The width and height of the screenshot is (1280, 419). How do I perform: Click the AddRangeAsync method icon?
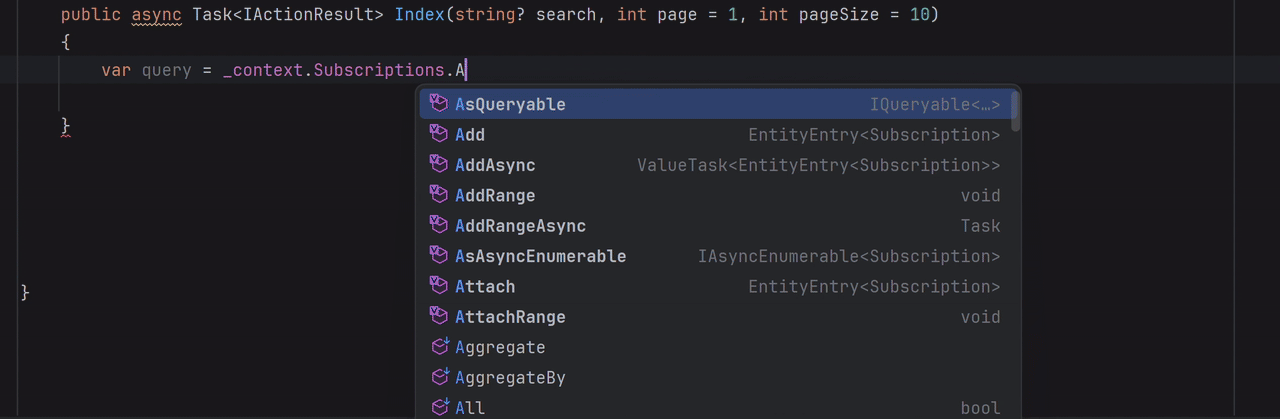[438, 226]
